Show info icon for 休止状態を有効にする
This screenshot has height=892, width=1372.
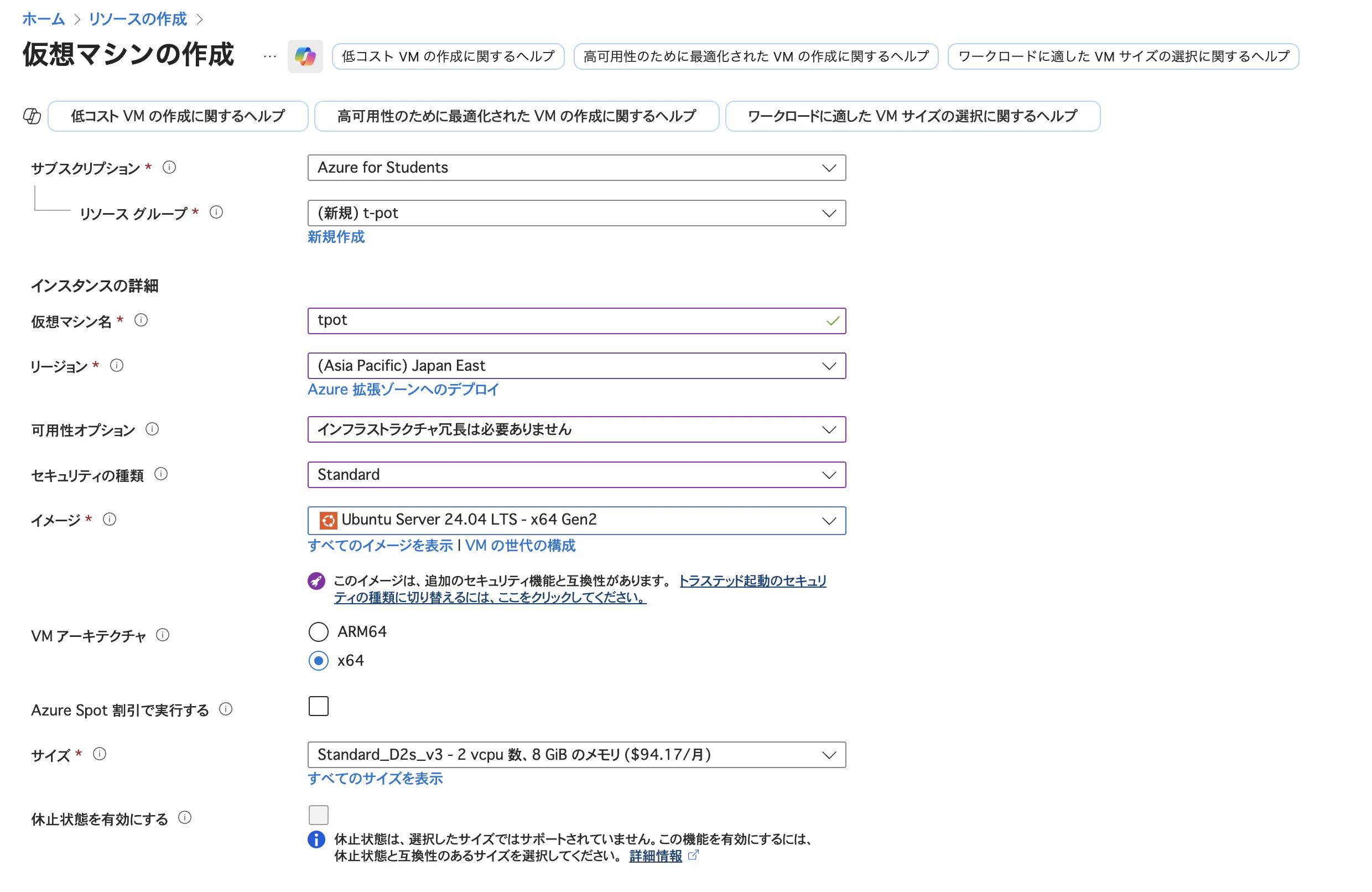tap(185, 818)
